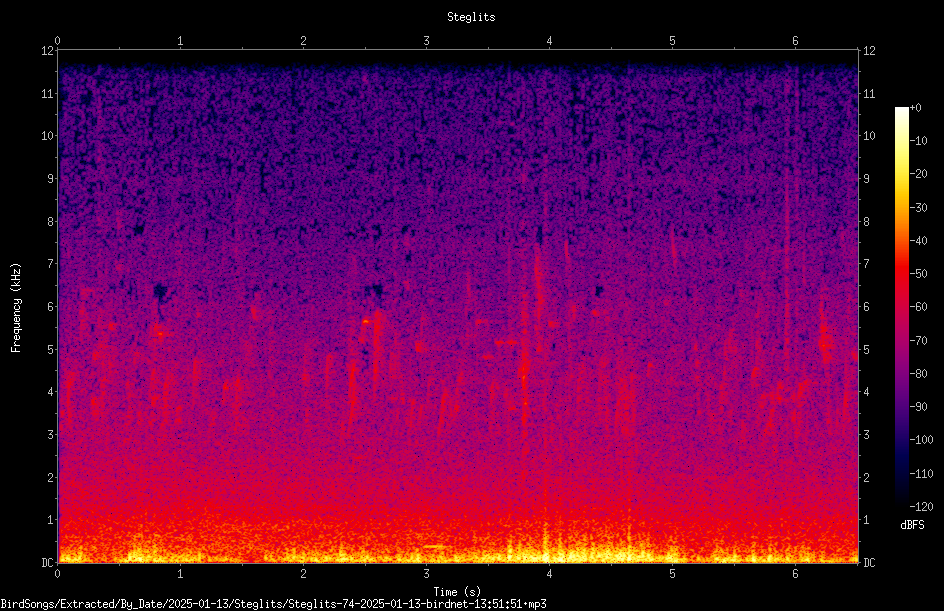
Task: Click the 9 kHz label on left axis
Action: (x=51, y=179)
